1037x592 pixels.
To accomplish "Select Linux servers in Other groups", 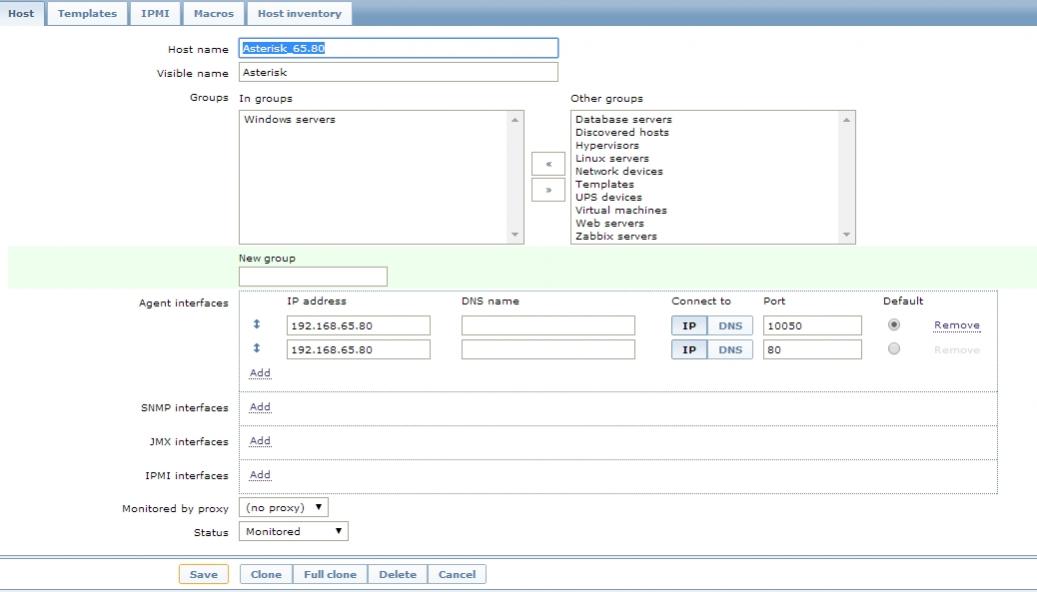I will click(612, 159).
